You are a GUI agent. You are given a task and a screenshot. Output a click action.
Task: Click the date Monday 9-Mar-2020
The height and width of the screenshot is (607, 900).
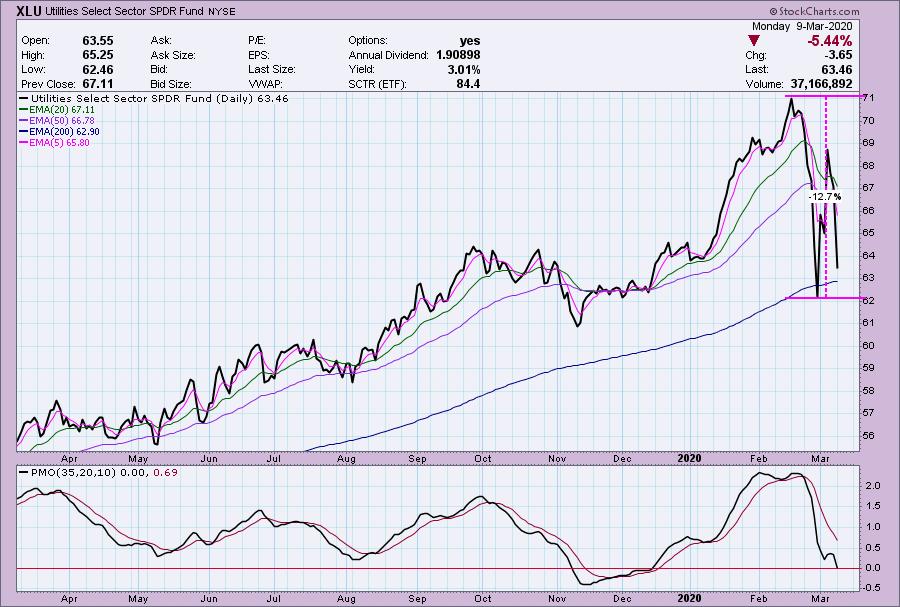802,26
